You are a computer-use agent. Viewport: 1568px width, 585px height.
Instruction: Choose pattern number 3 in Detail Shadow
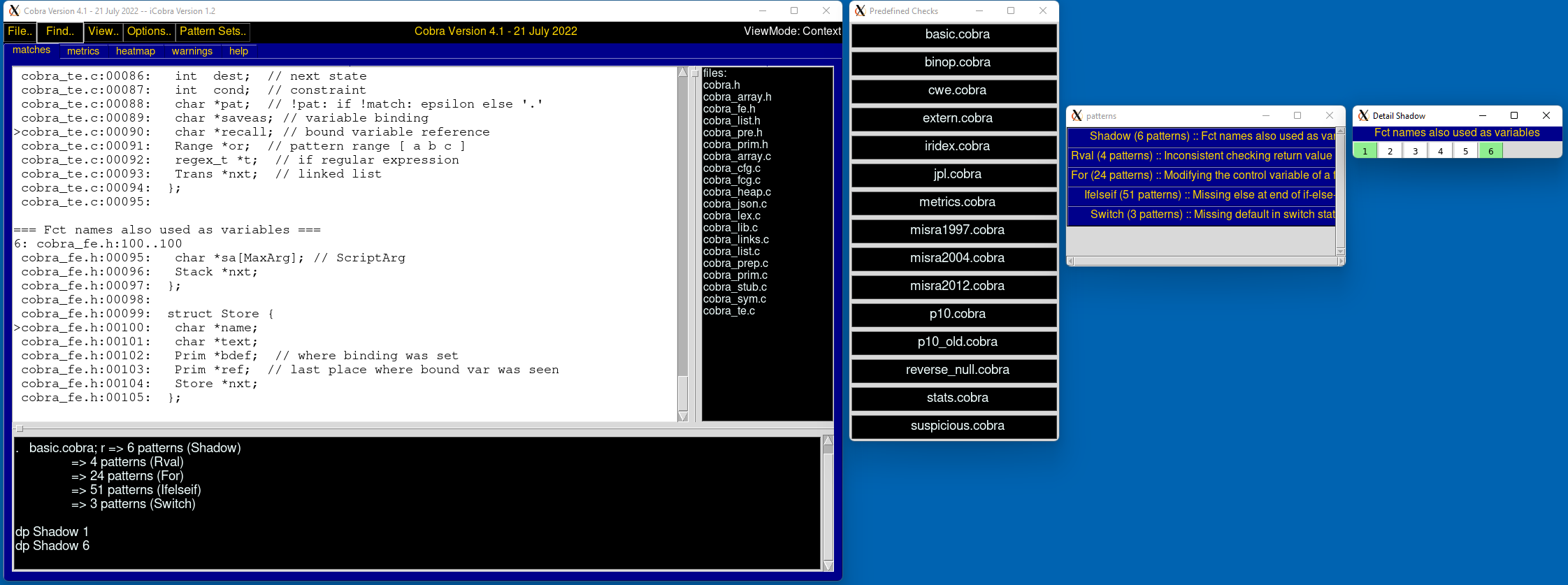click(x=1415, y=151)
